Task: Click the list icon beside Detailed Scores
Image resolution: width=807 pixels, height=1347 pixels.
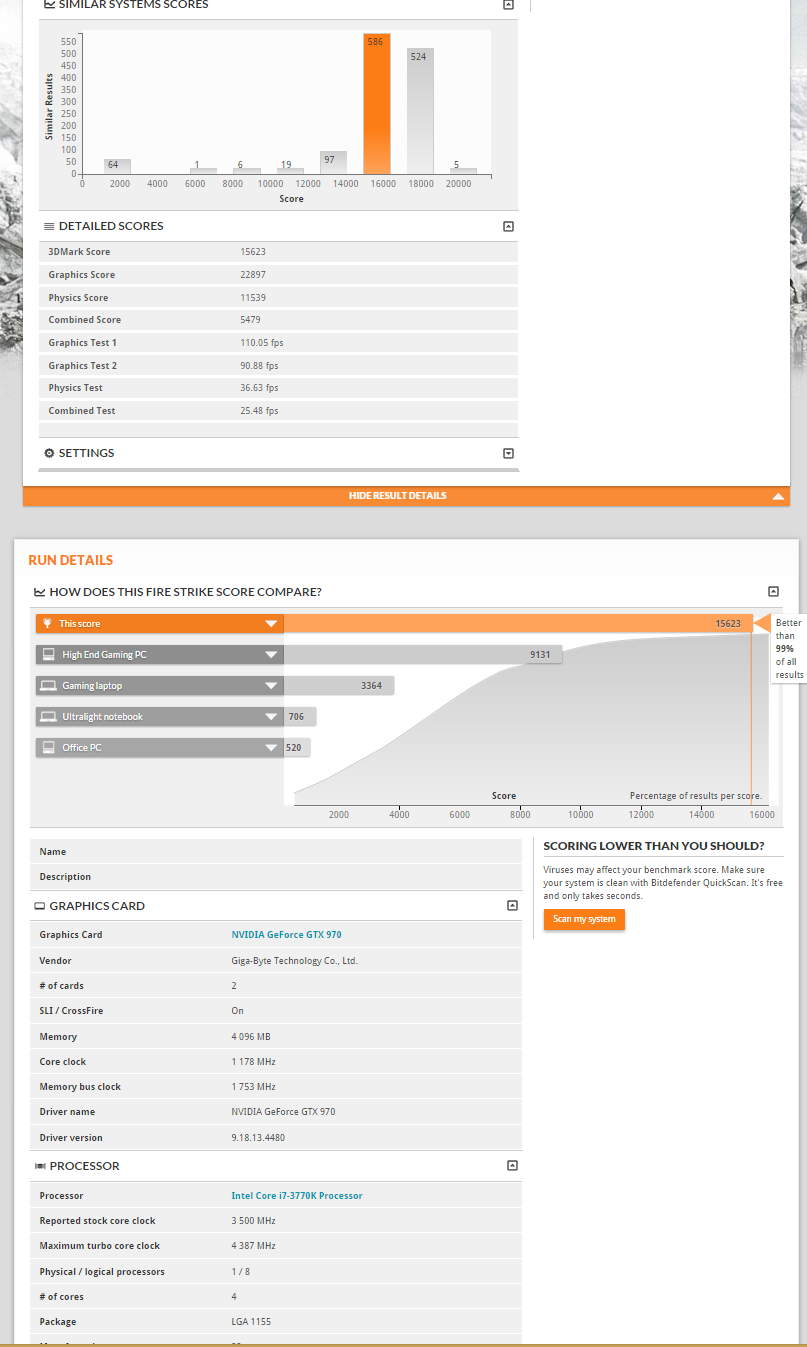Action: [x=49, y=226]
